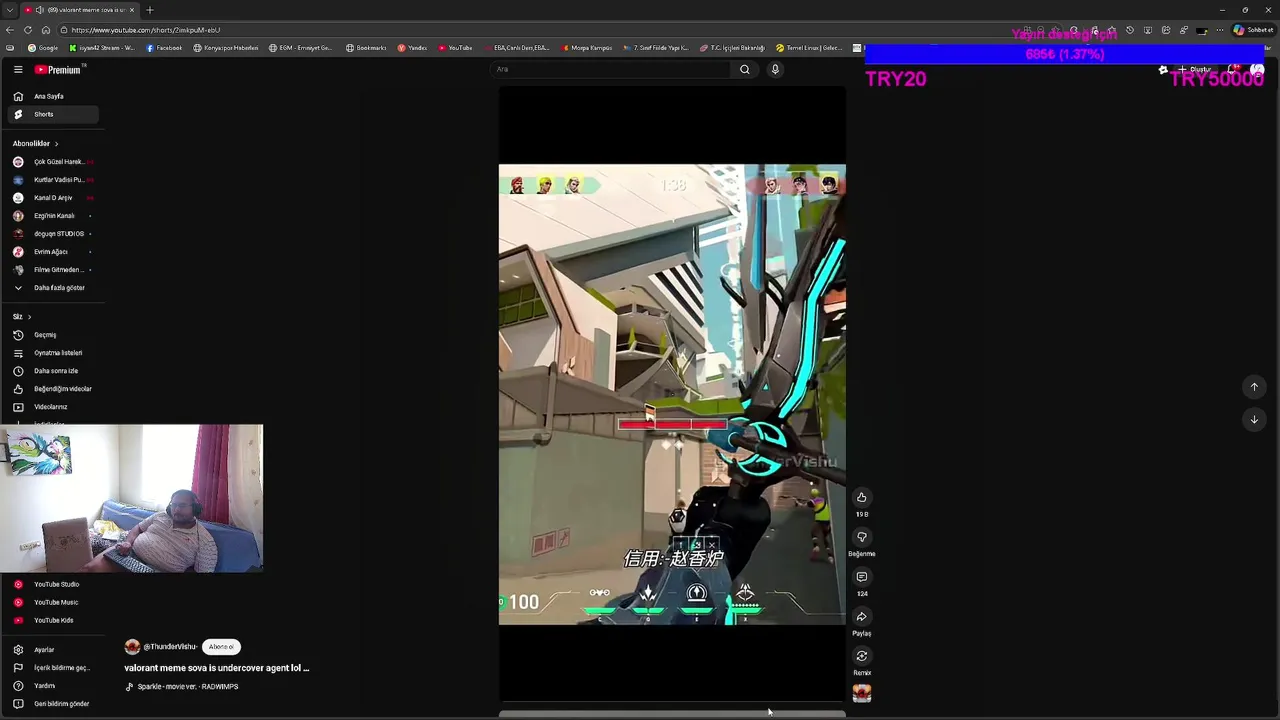Click the Short title valorant meme sova

(217, 668)
